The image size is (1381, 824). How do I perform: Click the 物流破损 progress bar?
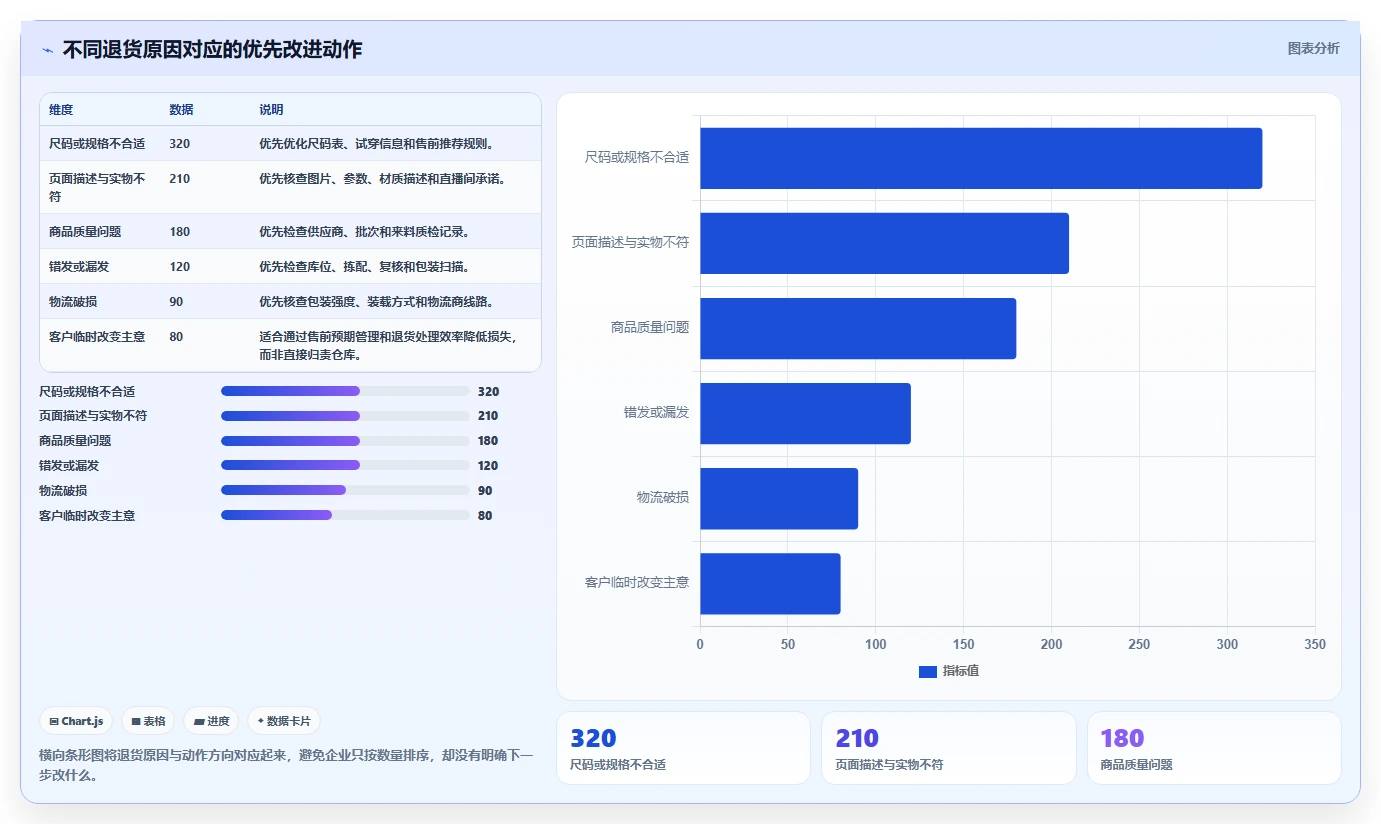click(x=345, y=490)
